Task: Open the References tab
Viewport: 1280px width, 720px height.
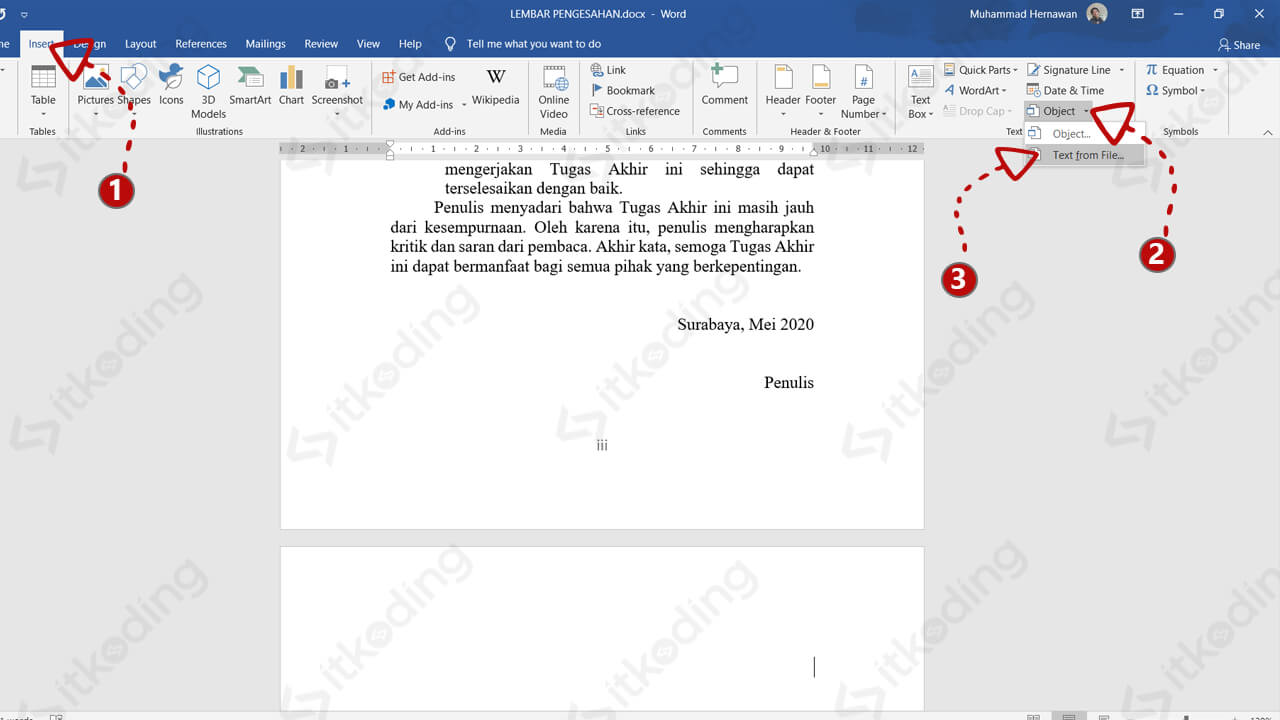Action: click(201, 44)
